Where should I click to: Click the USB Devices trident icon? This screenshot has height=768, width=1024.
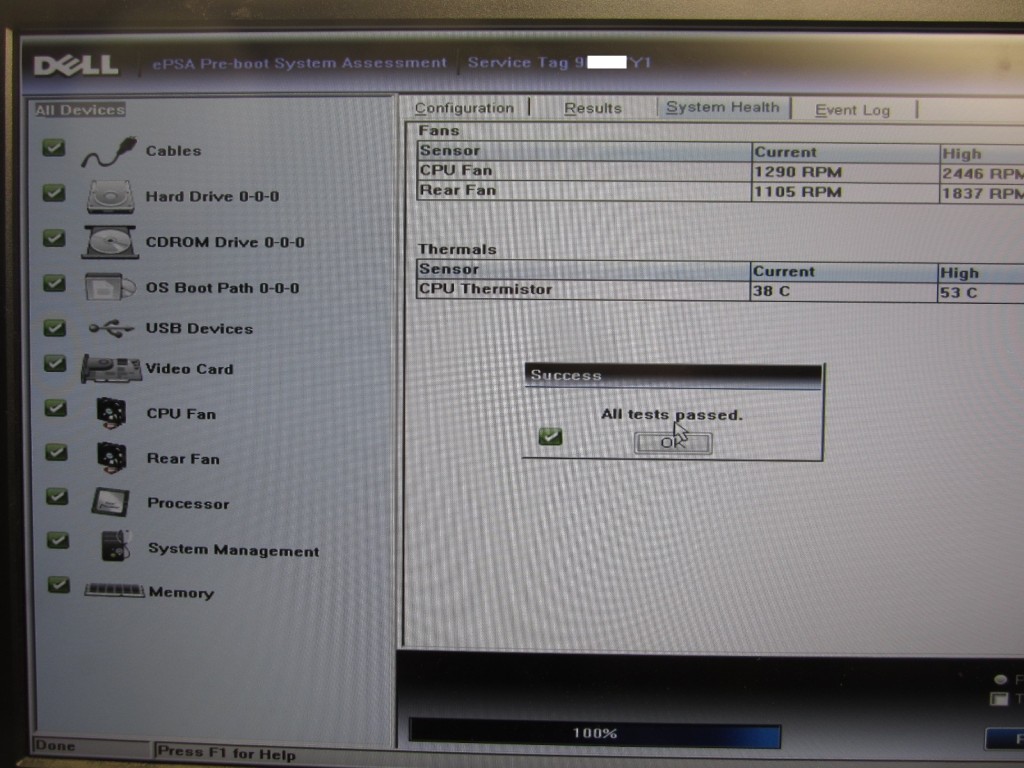(111, 328)
